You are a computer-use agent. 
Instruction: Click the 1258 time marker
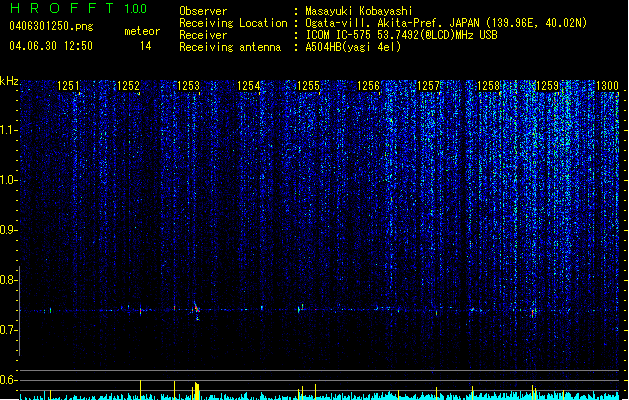tap(488, 86)
